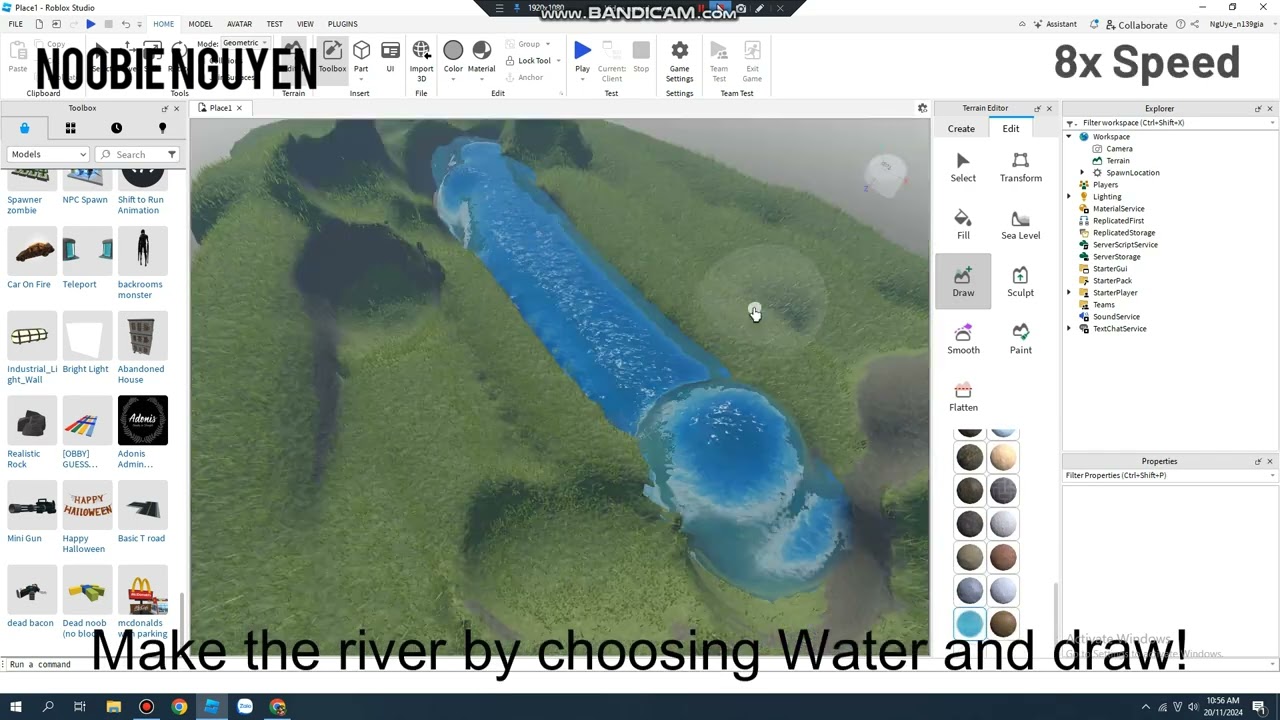Open File Explorer from taskbar
The height and width of the screenshot is (720, 1280).
click(114, 707)
